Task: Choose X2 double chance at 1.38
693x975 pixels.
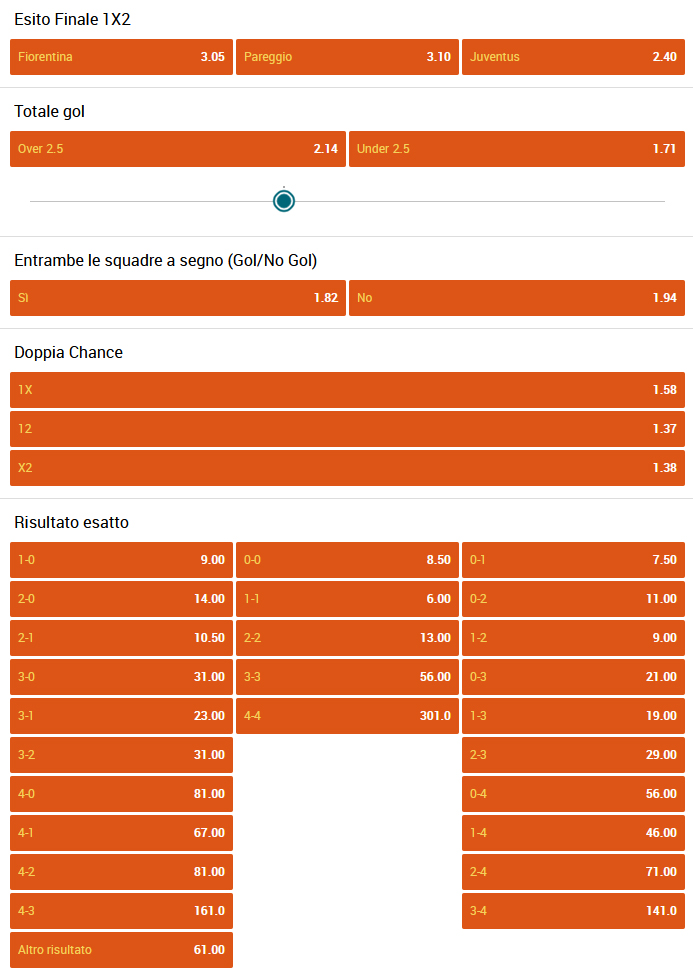Action: 347,468
